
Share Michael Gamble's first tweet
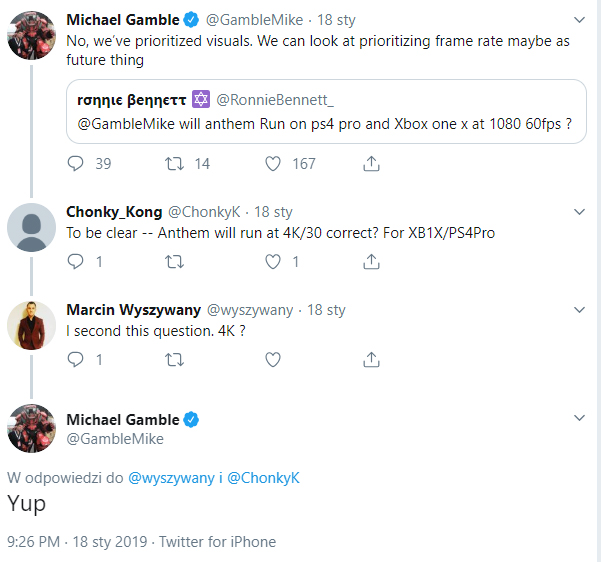(371, 163)
